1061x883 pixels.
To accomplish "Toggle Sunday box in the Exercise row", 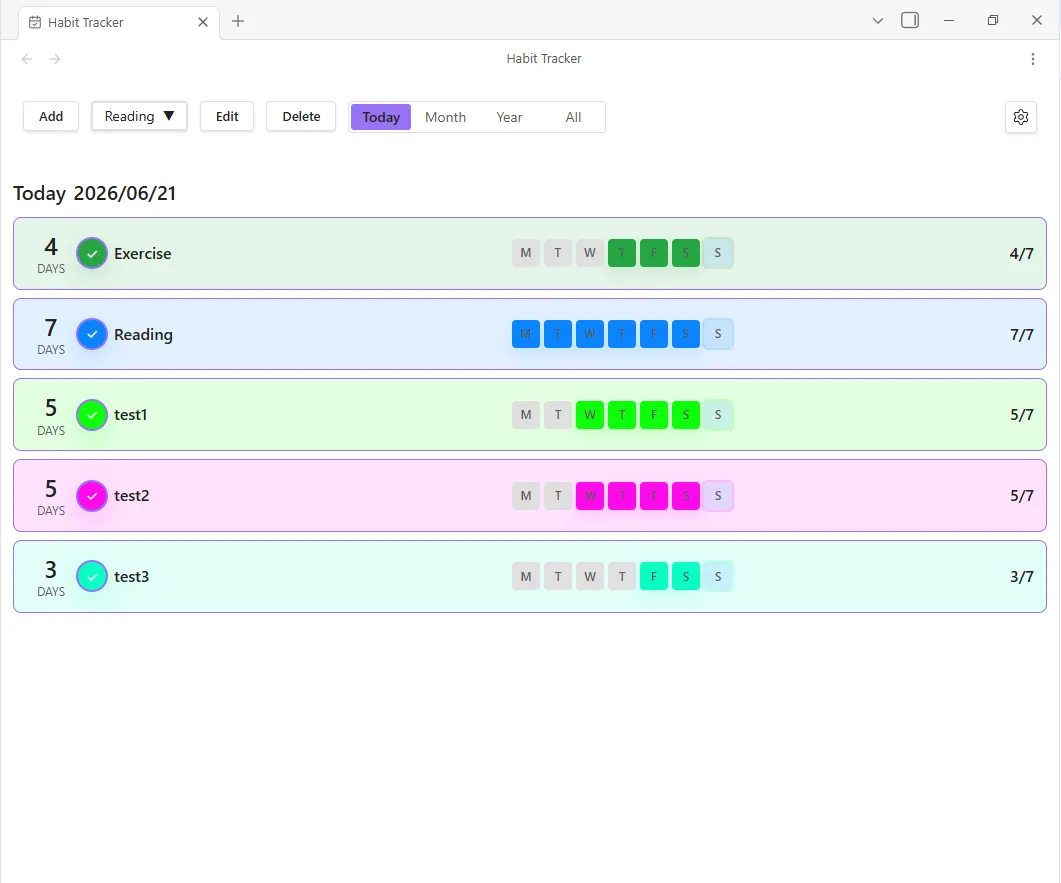I will pyautogui.click(x=718, y=253).
